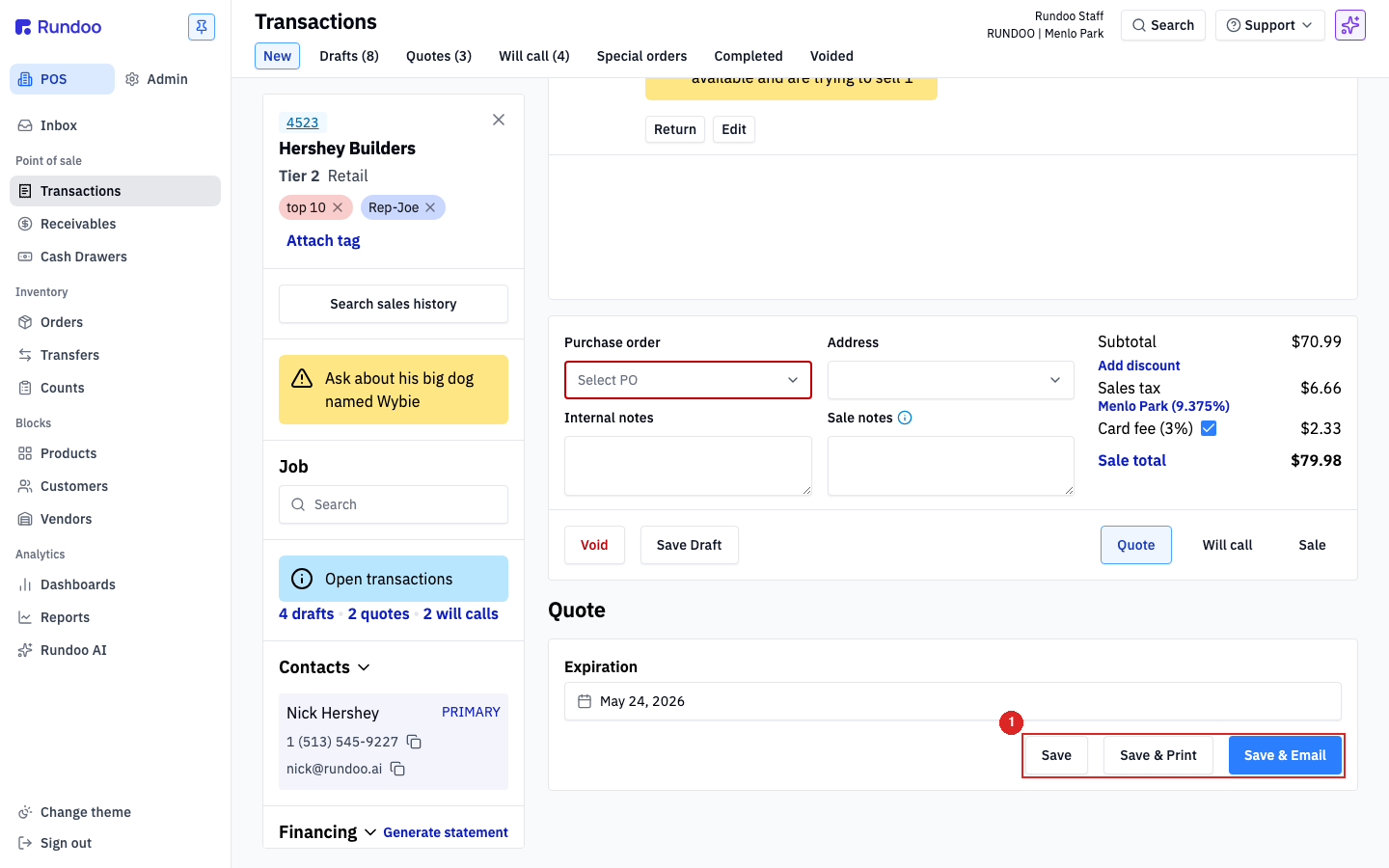Open Customers list

pos(116,486)
